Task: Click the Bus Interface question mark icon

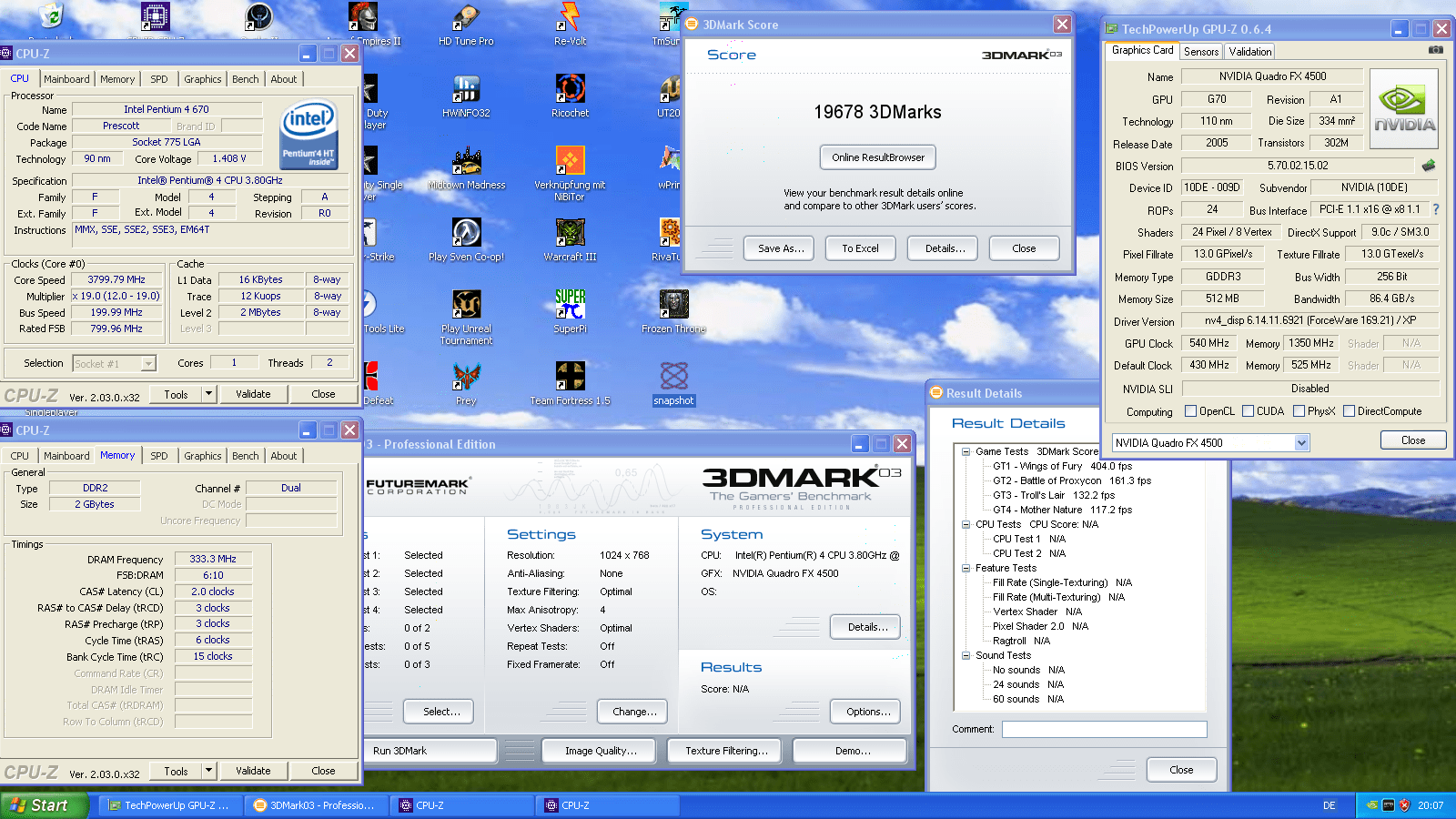Action: (1436, 209)
